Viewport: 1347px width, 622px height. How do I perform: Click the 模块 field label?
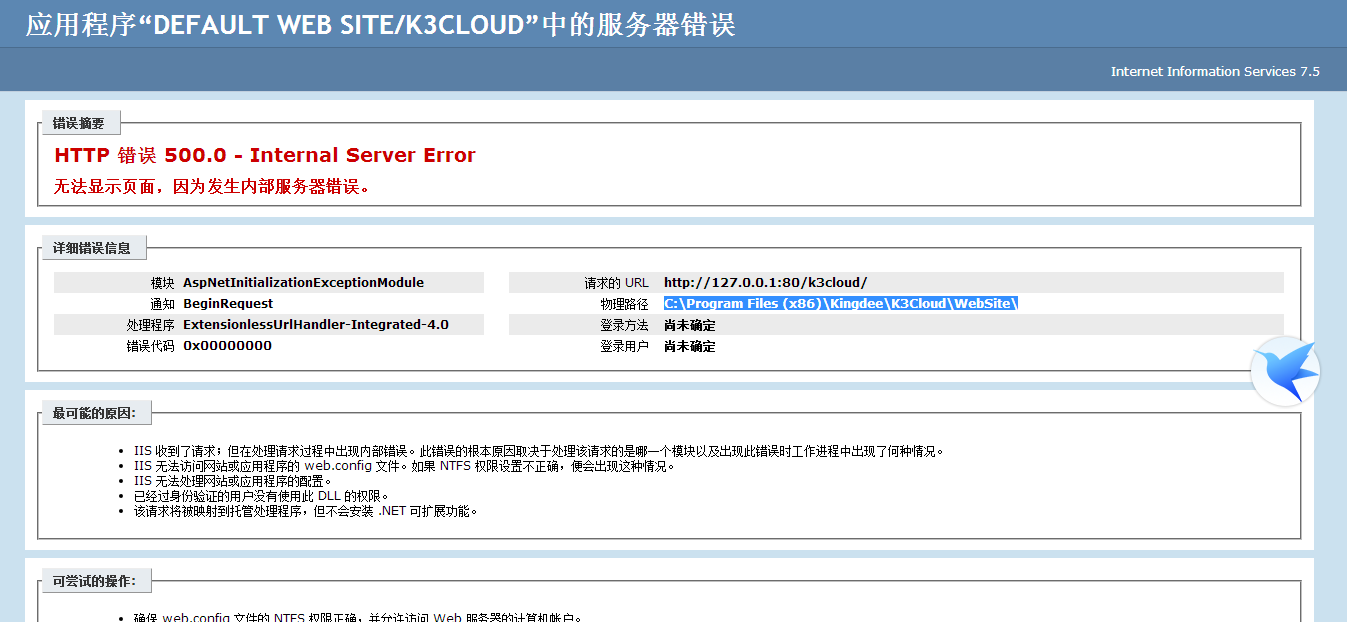coord(163,283)
